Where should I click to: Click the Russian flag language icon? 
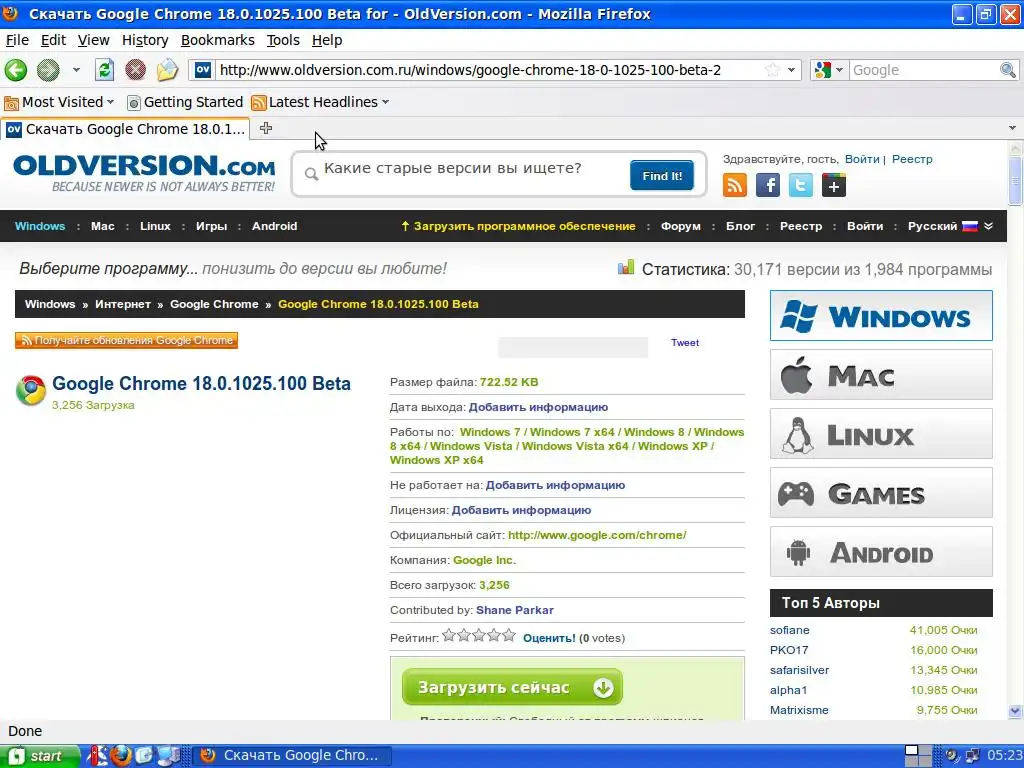coord(970,226)
